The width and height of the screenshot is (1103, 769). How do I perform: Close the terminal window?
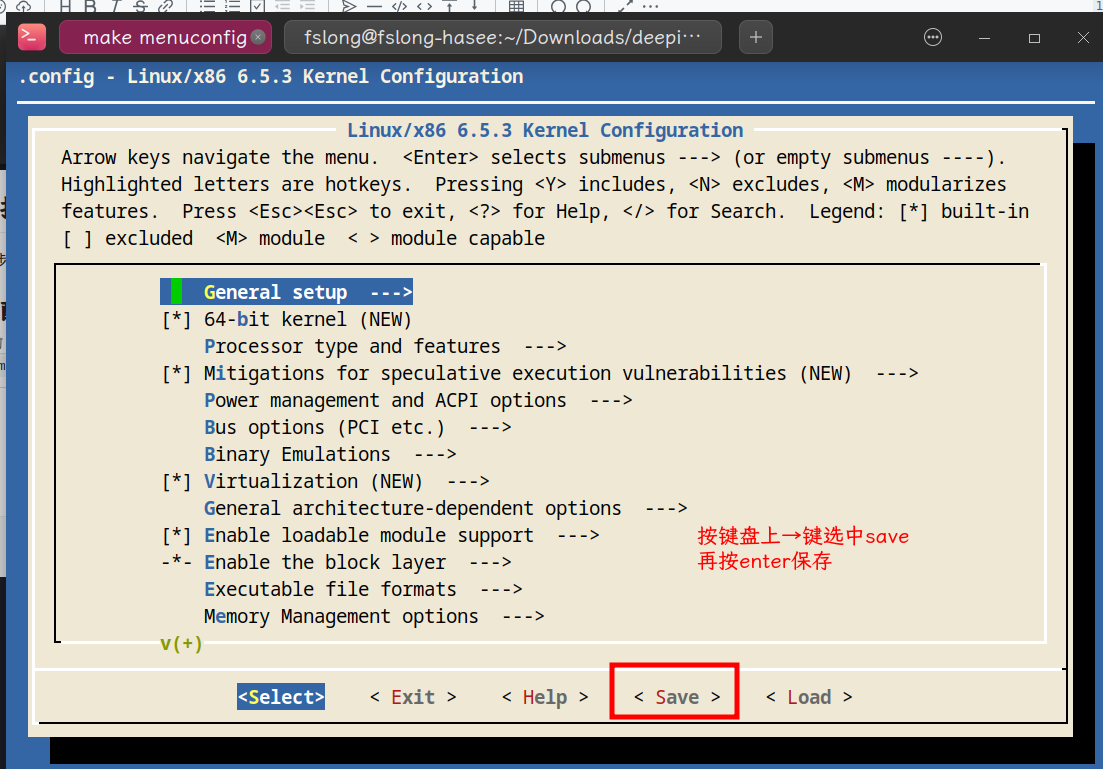[x=1083, y=37]
